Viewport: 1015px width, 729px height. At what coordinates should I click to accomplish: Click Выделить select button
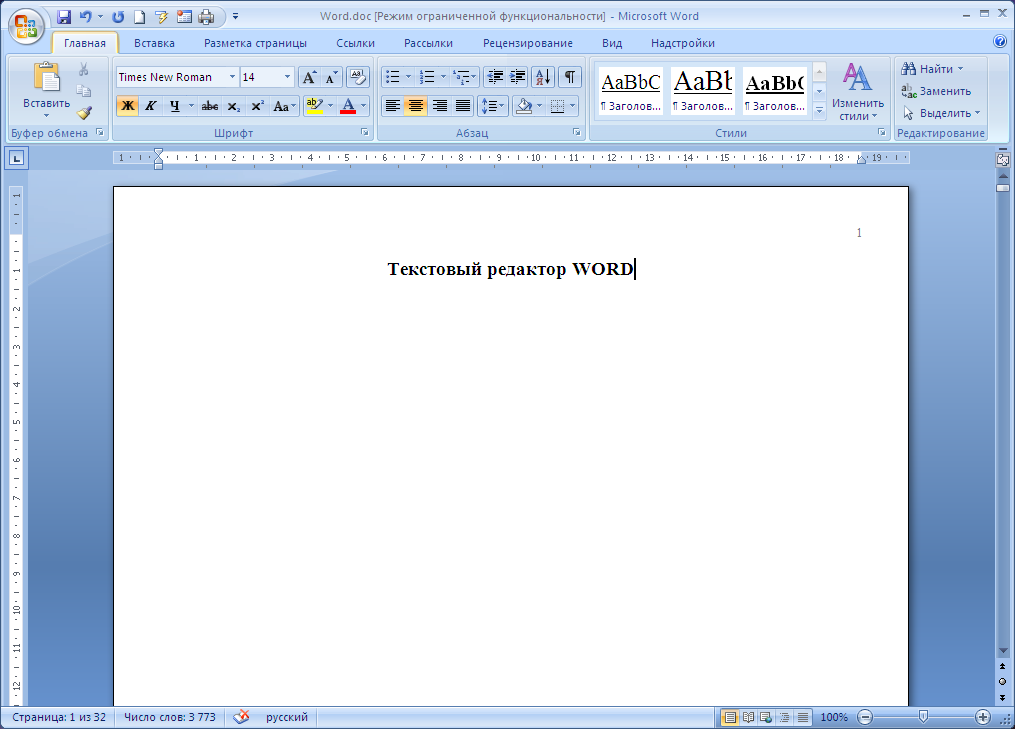click(941, 113)
